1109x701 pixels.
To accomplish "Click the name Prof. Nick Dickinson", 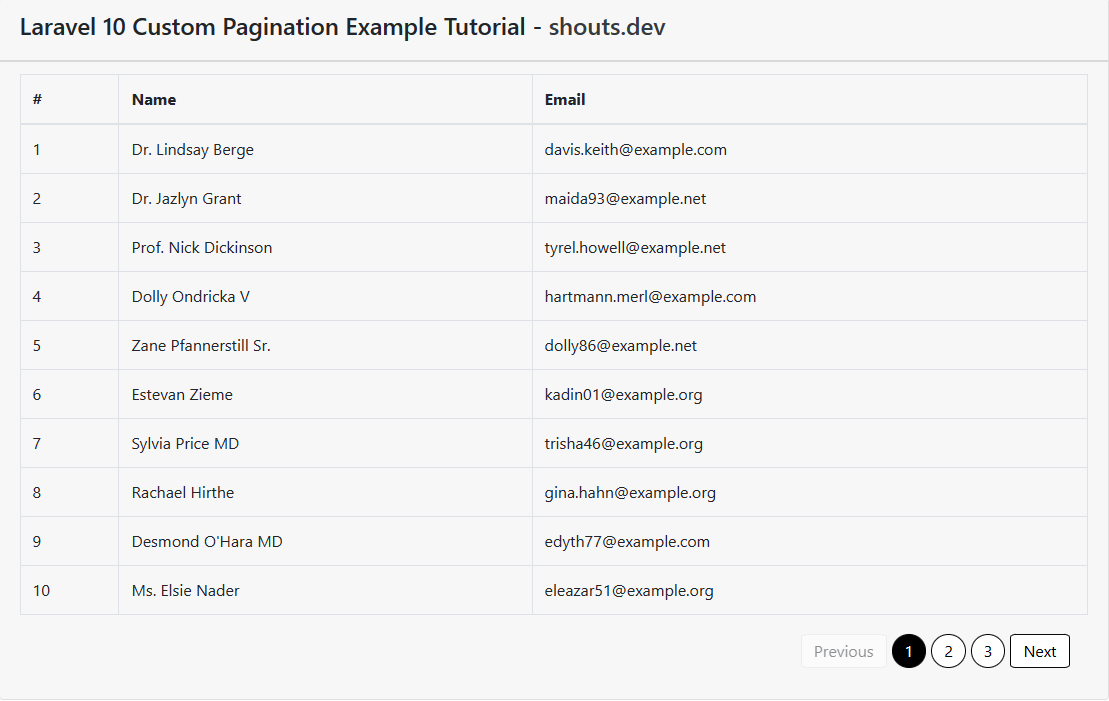I will coord(202,248).
